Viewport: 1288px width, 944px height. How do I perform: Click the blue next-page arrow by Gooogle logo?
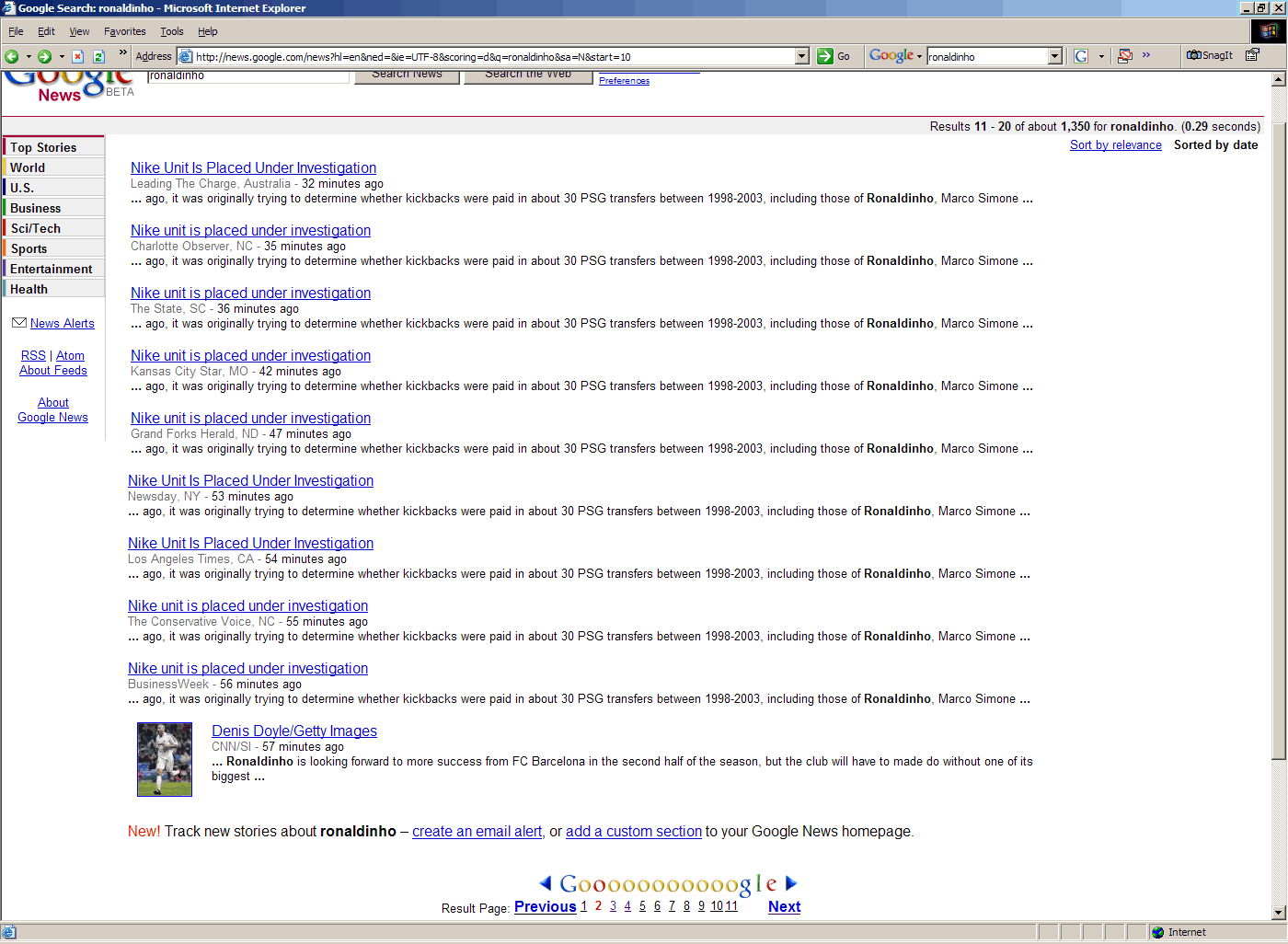(x=790, y=883)
